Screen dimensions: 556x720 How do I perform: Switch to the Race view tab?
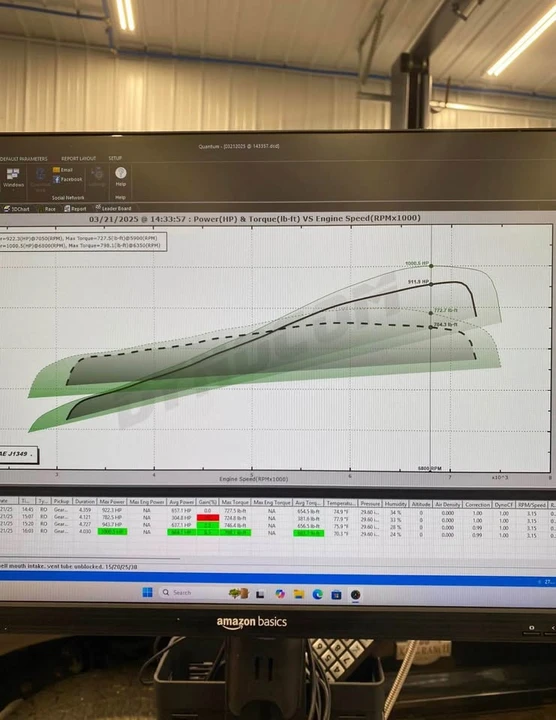tap(48, 209)
